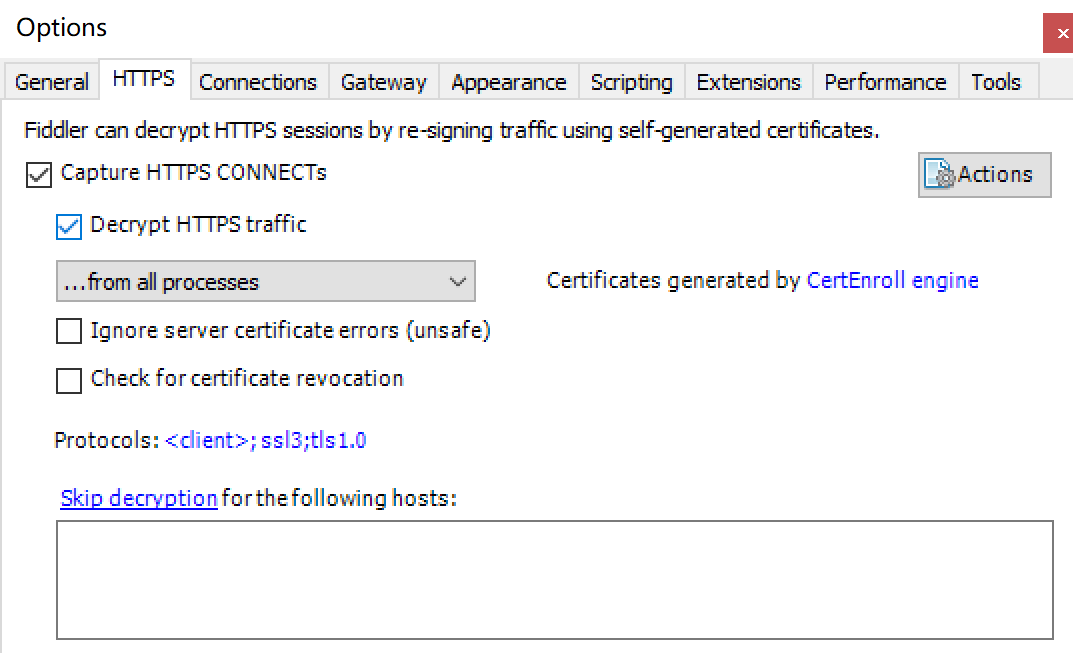Disable Decrypt HTTPS traffic checkbox

coord(69,227)
